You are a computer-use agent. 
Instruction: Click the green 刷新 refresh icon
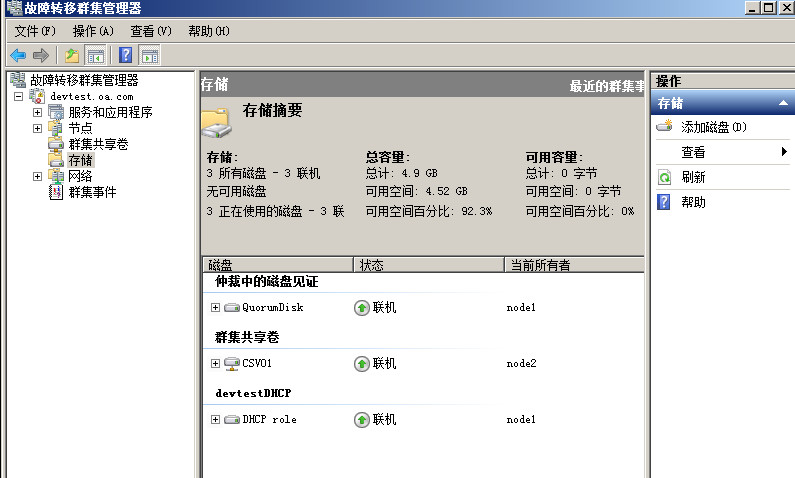pyautogui.click(x=664, y=177)
